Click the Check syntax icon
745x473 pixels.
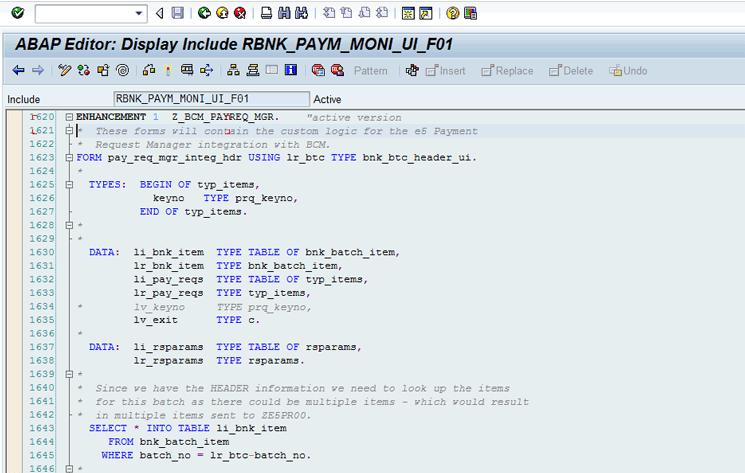point(149,71)
